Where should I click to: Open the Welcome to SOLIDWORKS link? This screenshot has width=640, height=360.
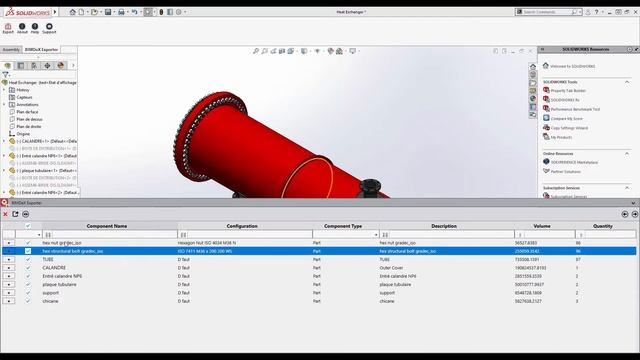[572, 66]
